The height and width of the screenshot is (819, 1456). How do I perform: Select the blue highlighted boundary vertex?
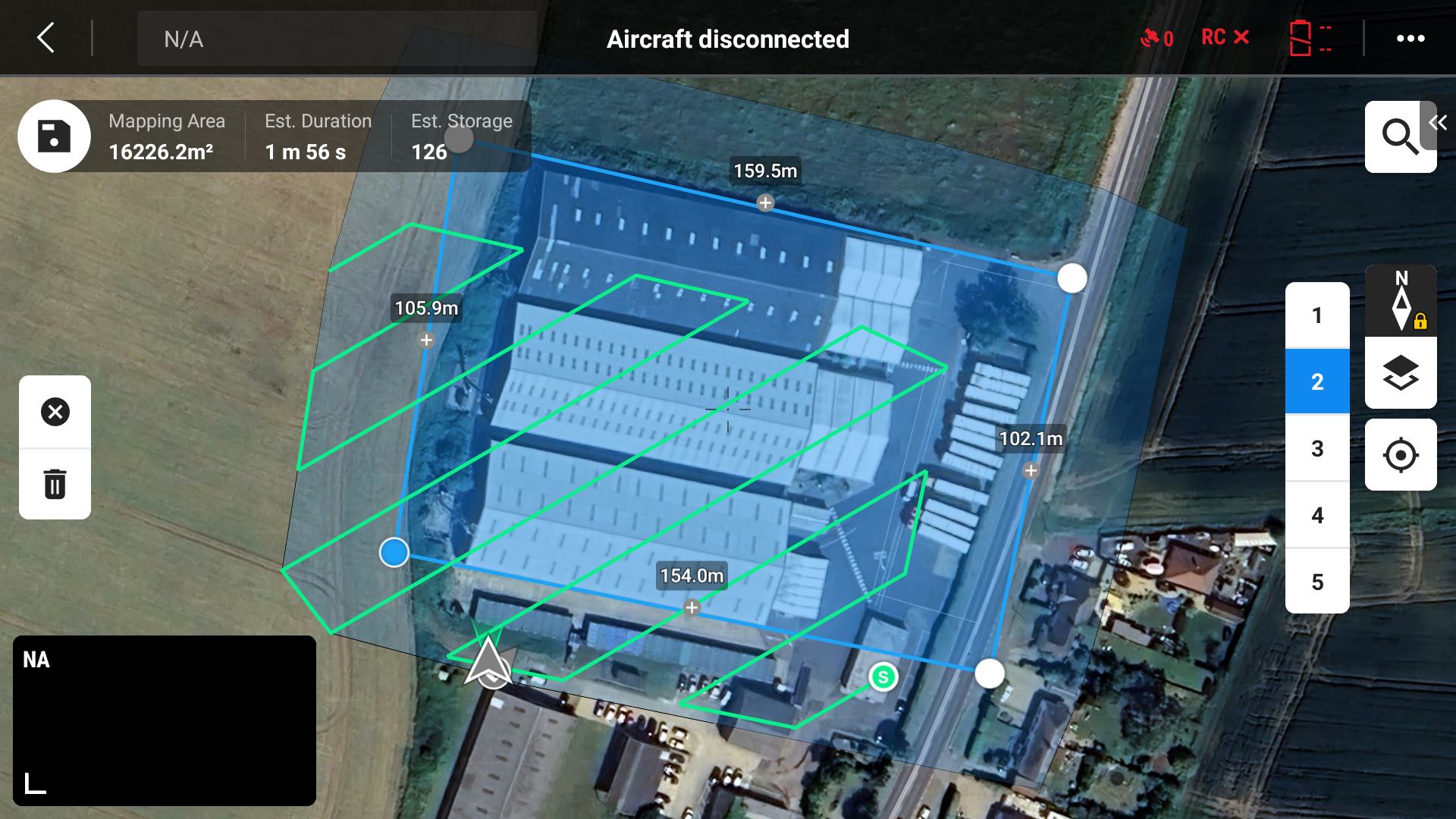tap(394, 552)
